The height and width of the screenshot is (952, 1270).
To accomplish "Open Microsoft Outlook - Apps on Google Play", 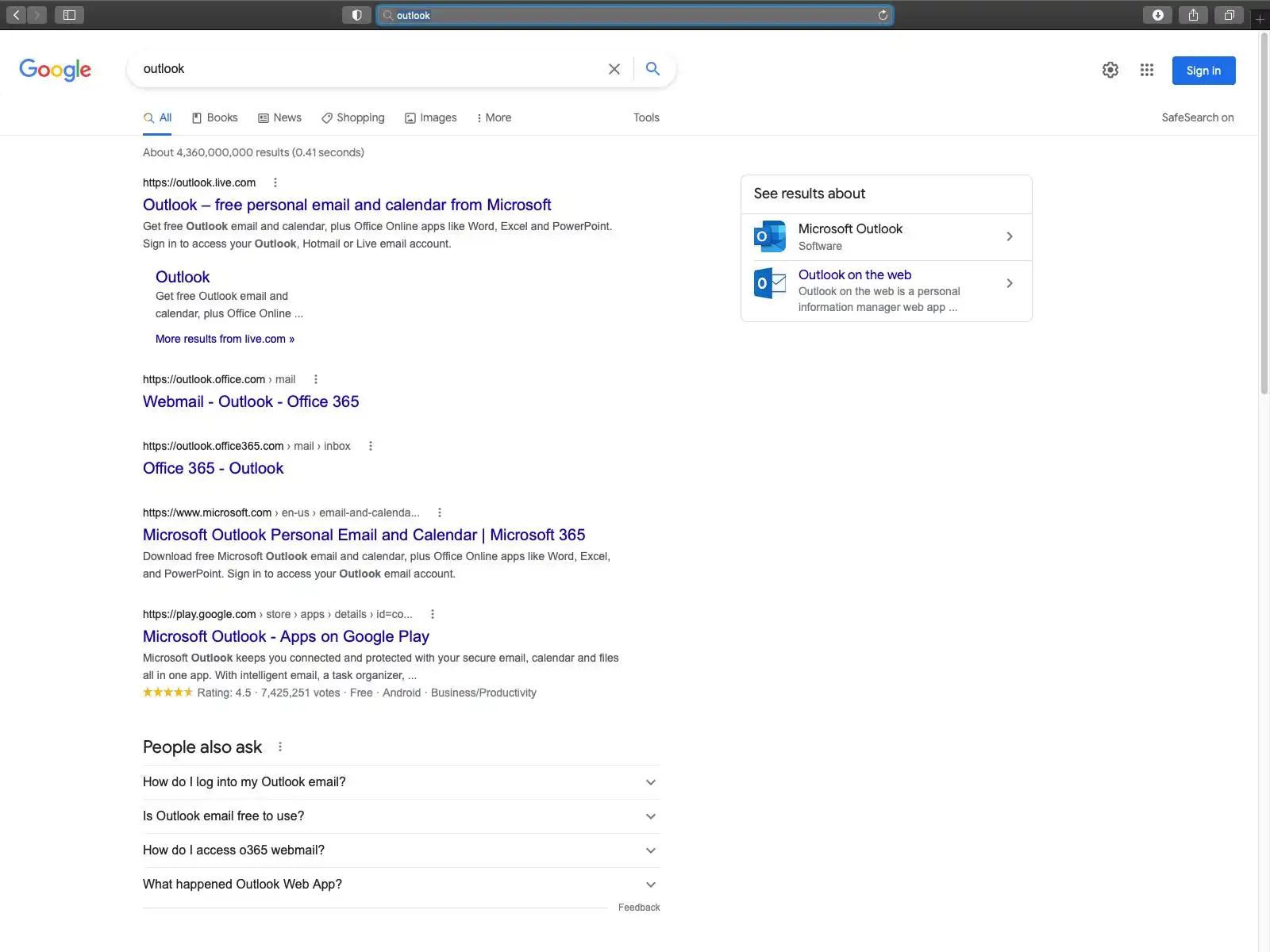I will click(x=286, y=636).
